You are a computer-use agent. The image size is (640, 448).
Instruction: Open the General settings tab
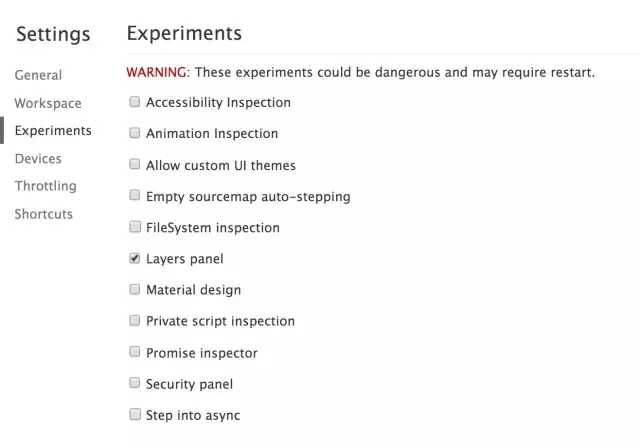(x=38, y=75)
